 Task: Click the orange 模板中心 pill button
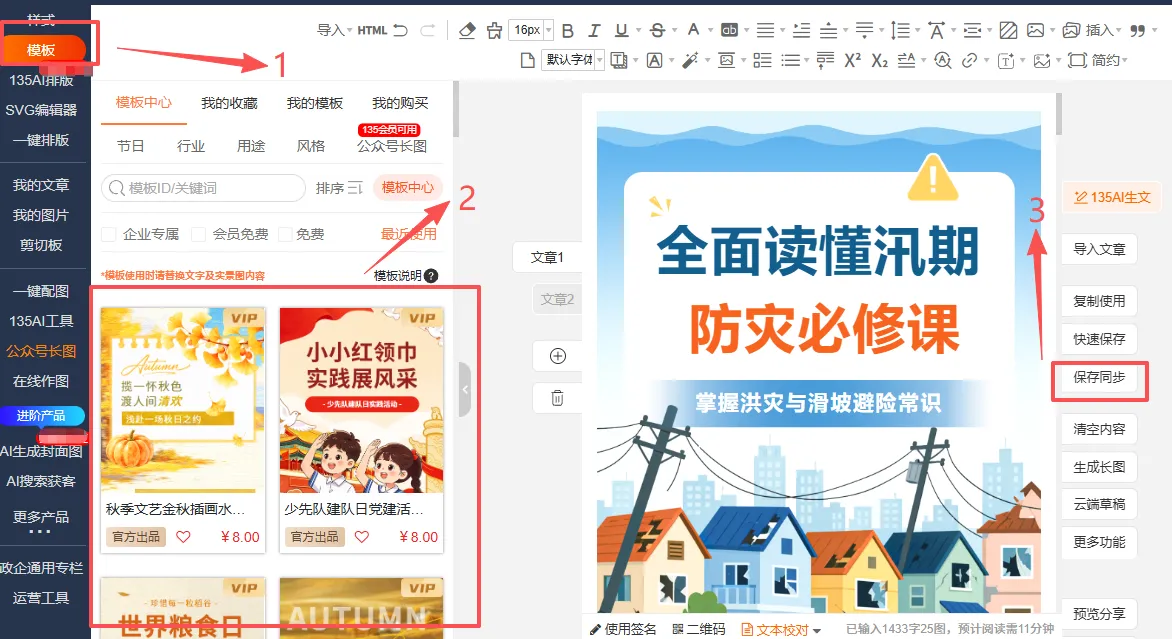pos(407,188)
